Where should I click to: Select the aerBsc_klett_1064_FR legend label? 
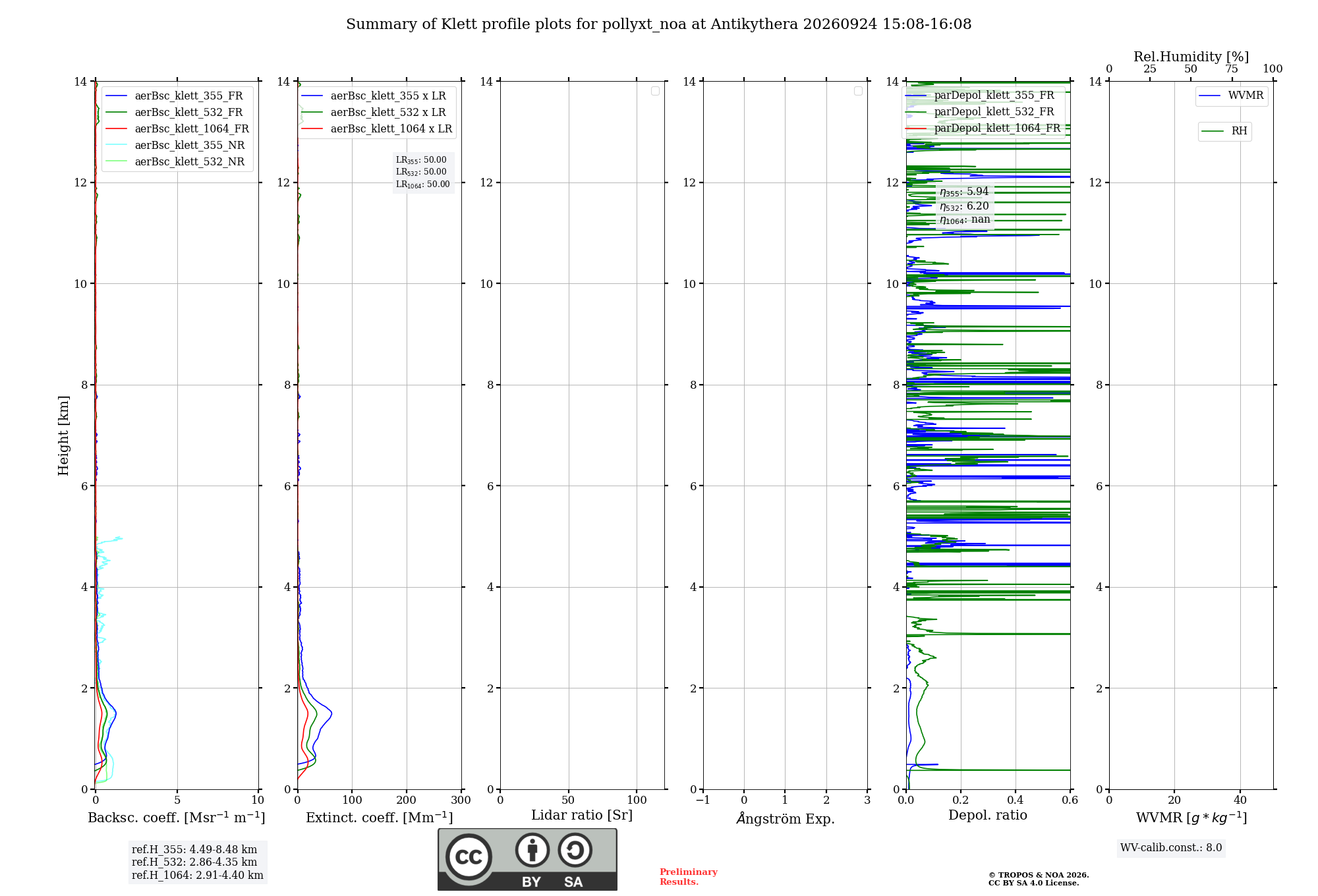point(192,129)
